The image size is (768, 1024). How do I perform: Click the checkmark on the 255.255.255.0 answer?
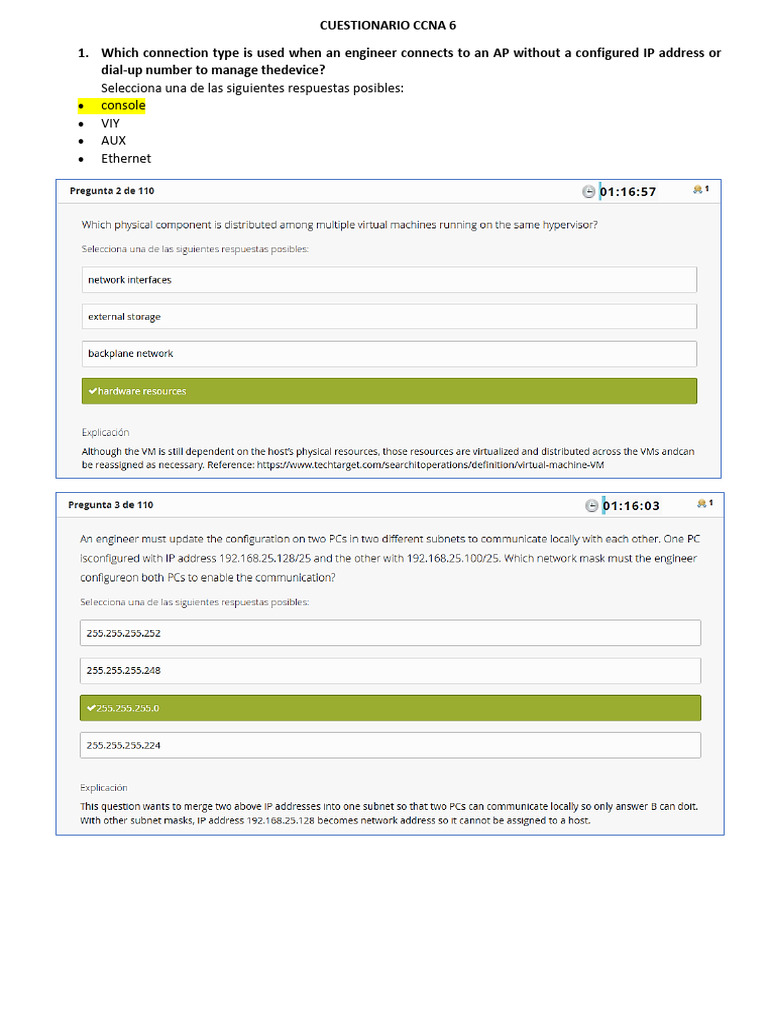click(91, 708)
